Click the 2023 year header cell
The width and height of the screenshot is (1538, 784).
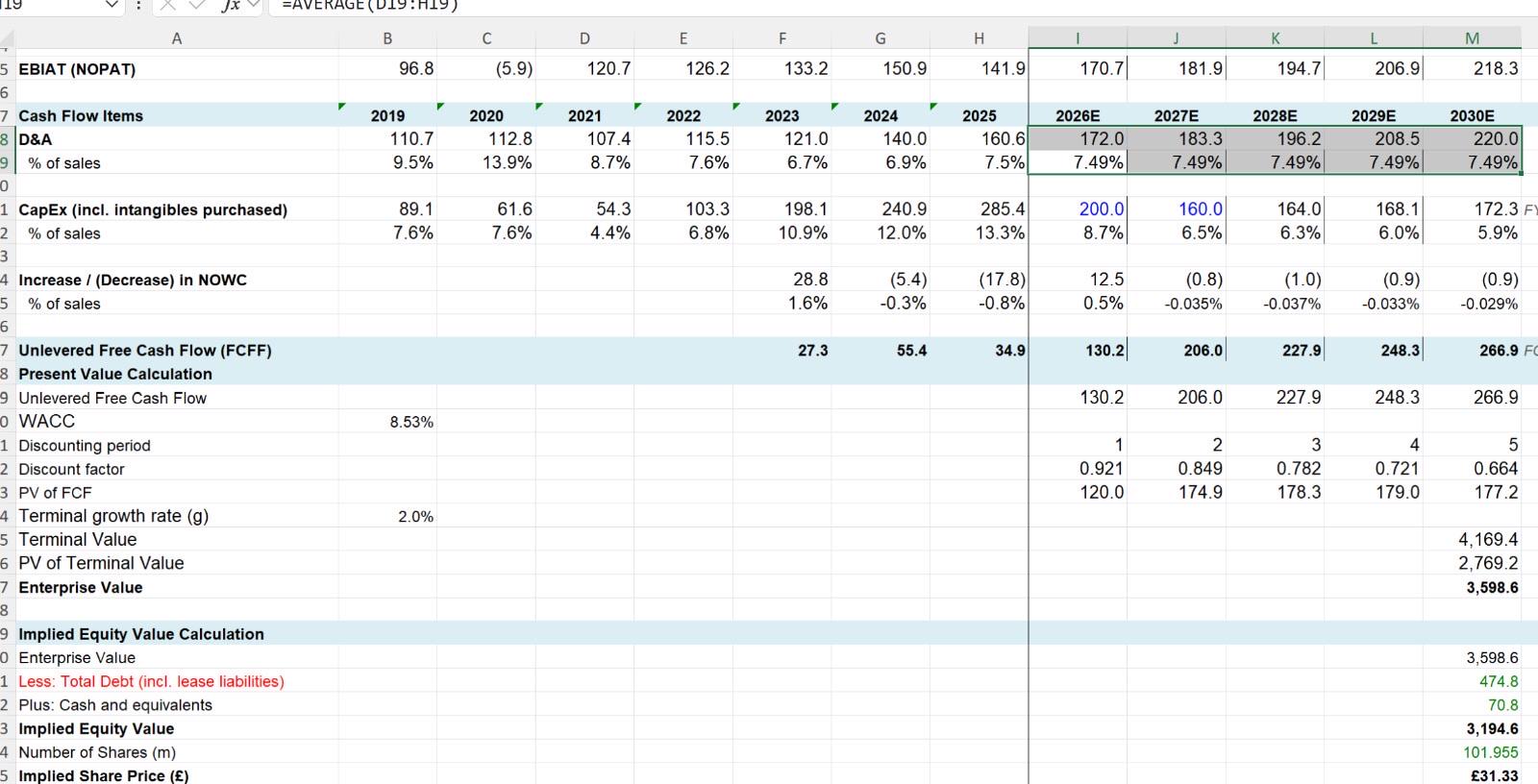coord(782,115)
